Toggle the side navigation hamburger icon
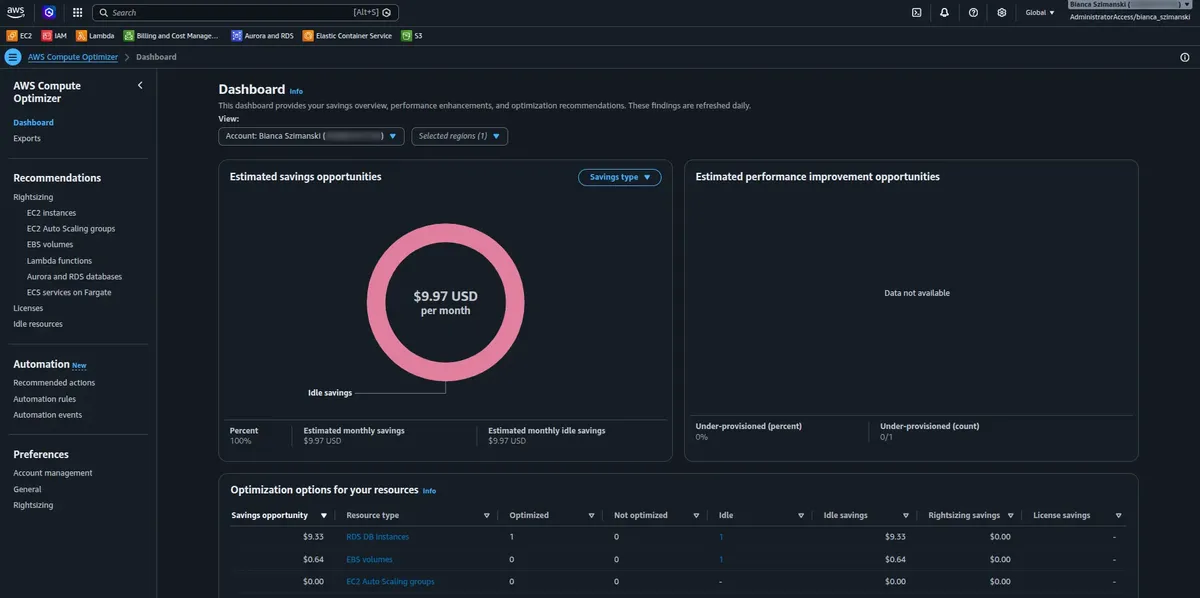 (13, 57)
